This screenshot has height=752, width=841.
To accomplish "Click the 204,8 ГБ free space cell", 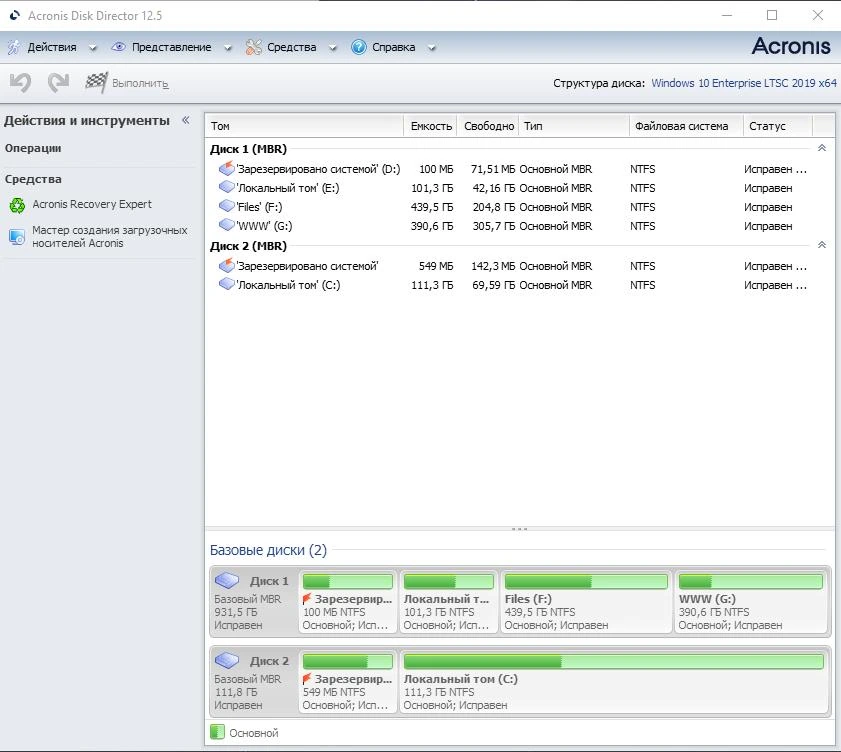I will click(493, 207).
